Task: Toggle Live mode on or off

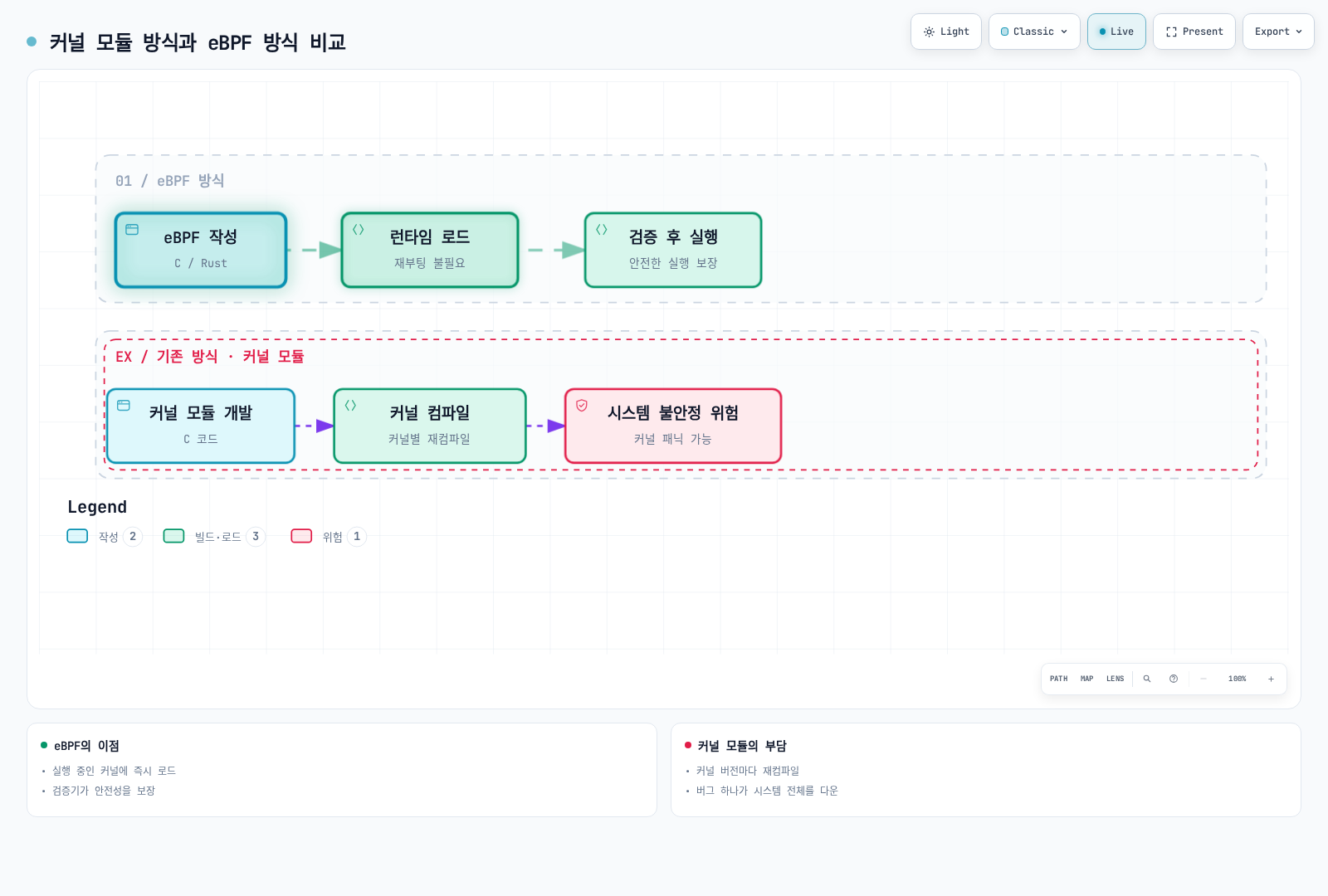Action: [1116, 32]
